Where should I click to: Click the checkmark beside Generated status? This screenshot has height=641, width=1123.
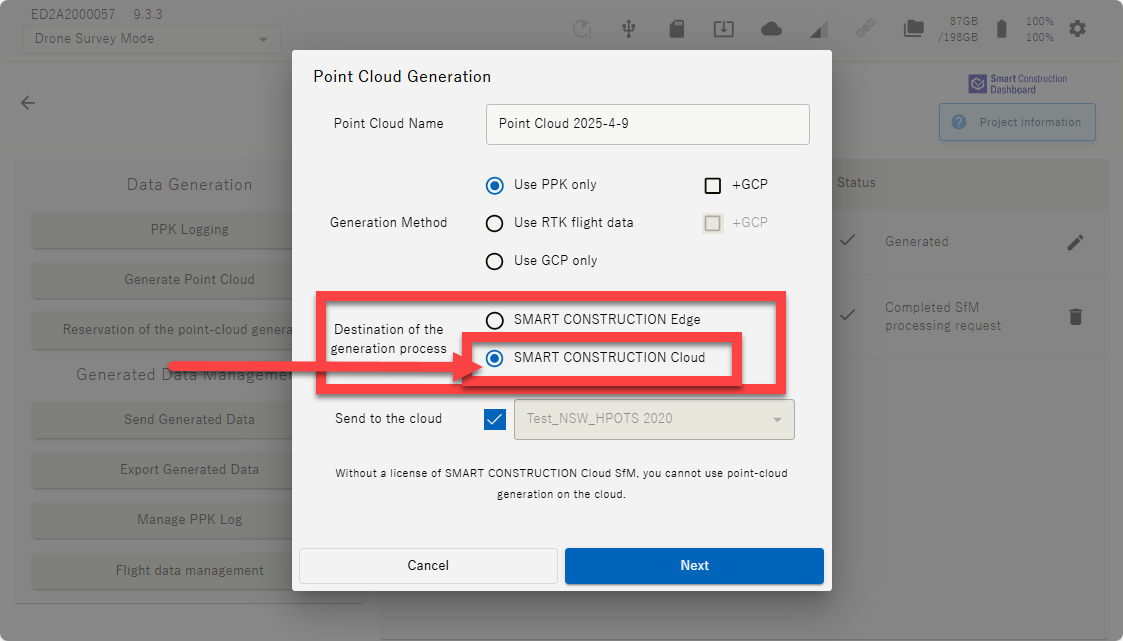point(847,240)
